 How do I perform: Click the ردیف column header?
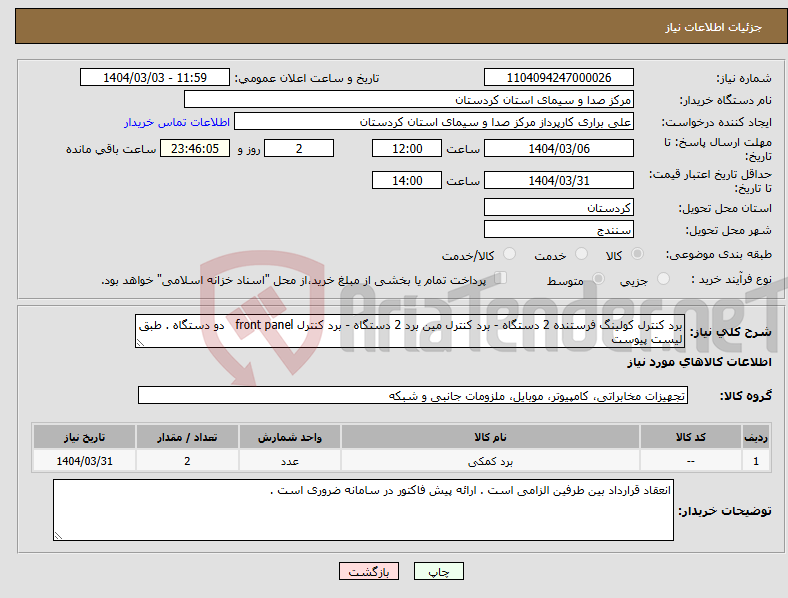756,437
